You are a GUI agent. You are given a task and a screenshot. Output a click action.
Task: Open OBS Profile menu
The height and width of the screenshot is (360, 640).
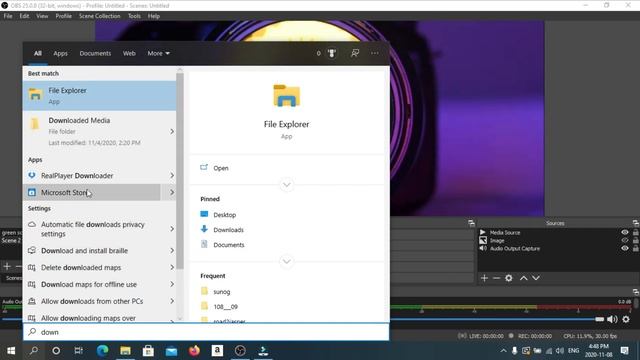click(x=64, y=16)
